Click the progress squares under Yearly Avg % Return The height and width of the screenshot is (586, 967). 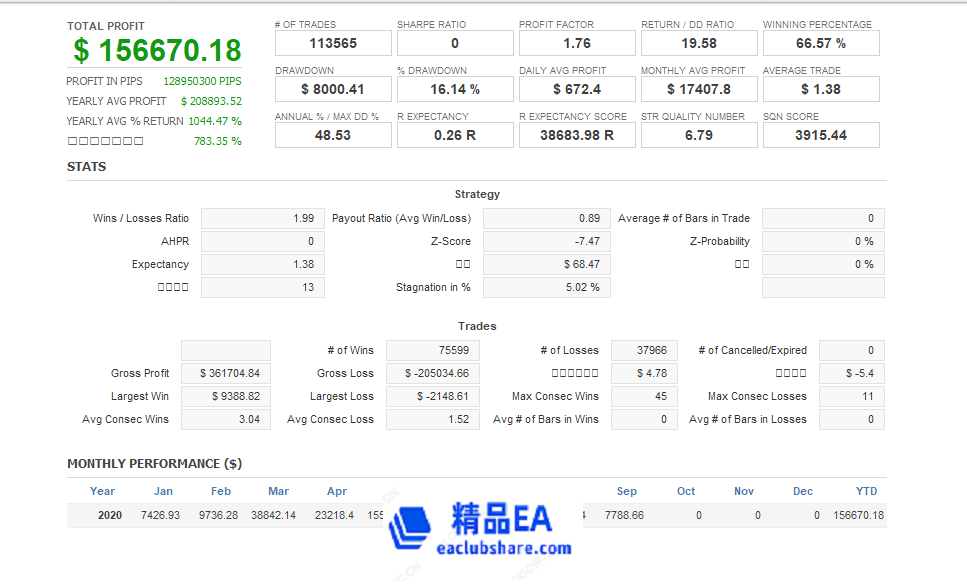104,141
